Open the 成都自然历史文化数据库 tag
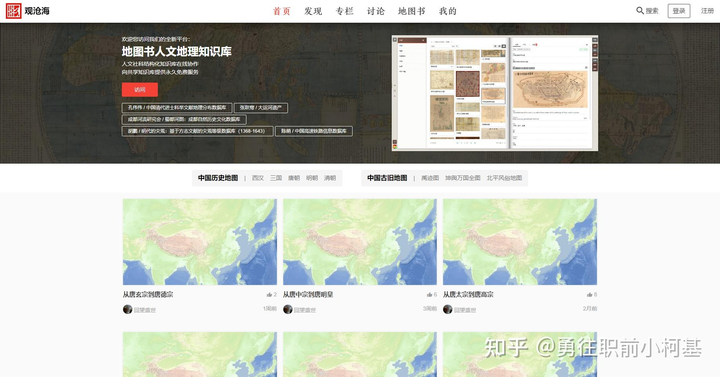Viewport: 720px width, 377px height. click(184, 119)
